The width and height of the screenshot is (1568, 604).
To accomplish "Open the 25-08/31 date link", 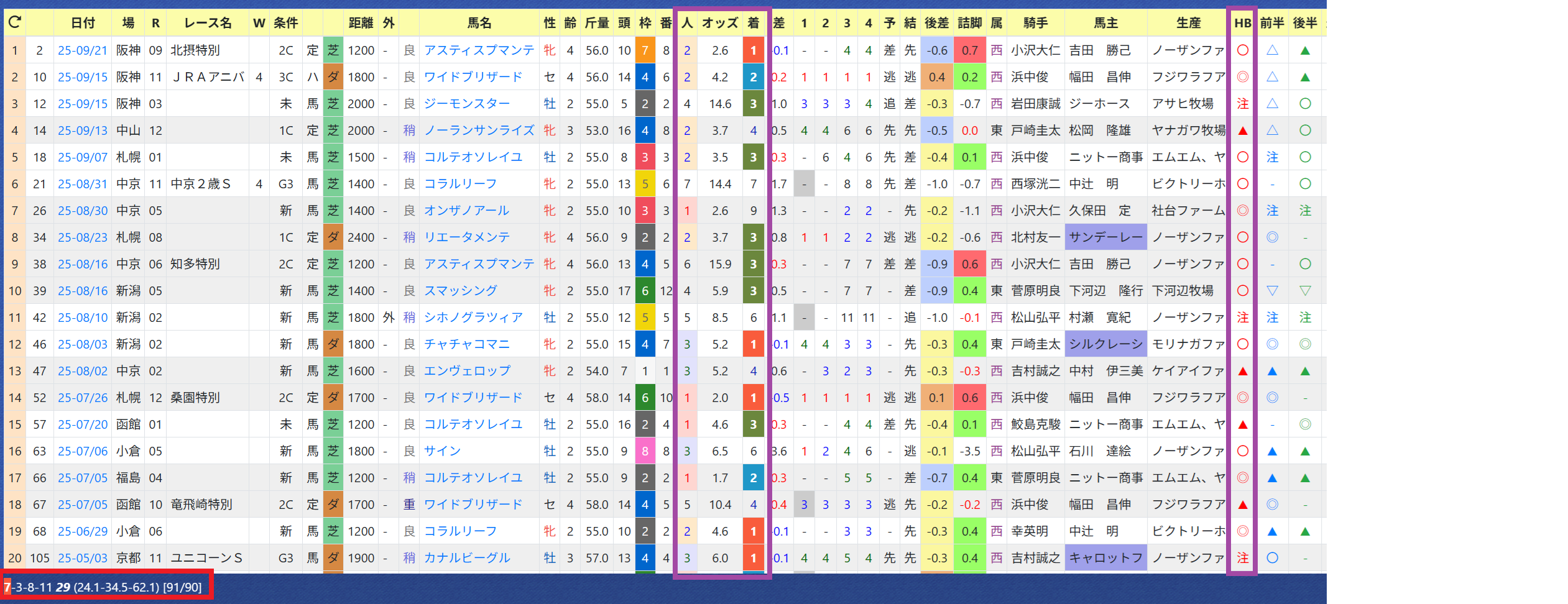I will click(83, 184).
